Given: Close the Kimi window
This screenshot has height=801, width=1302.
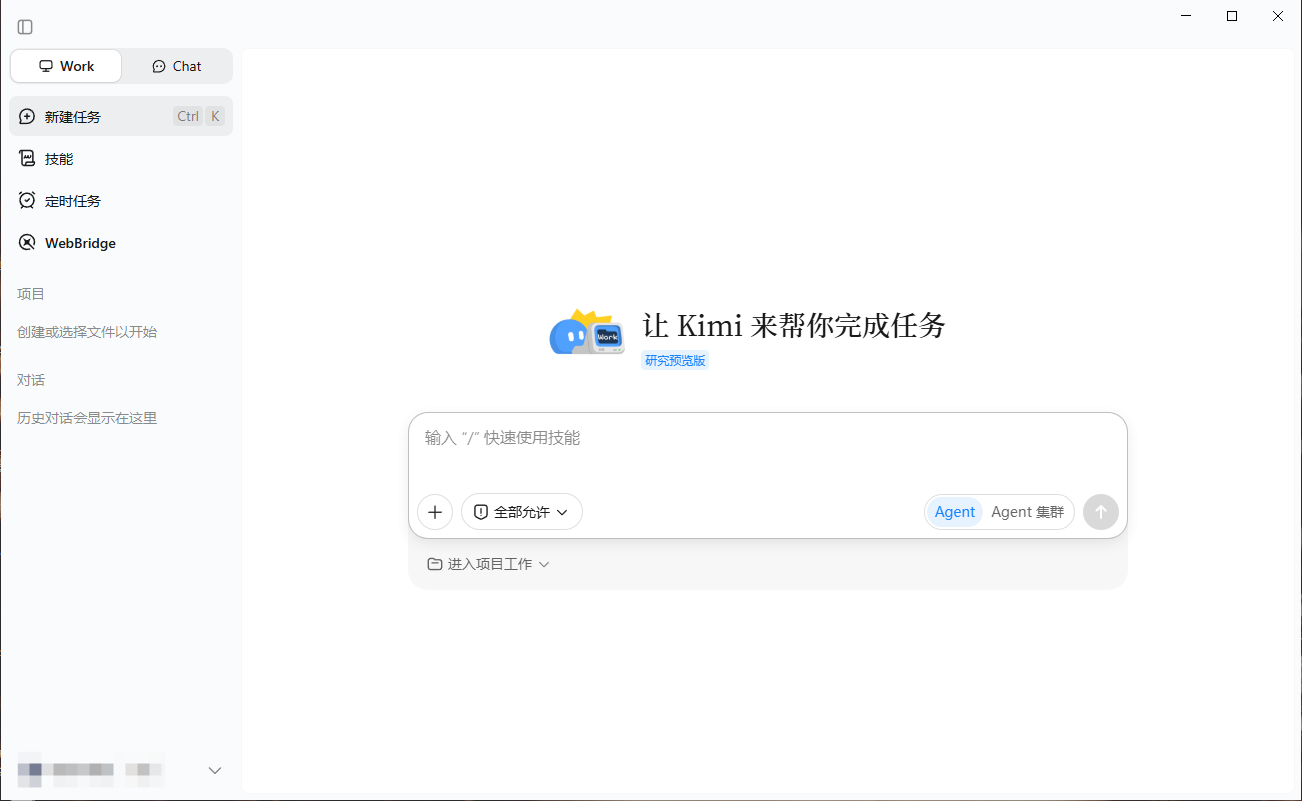Looking at the screenshot, I should tap(1278, 16).
